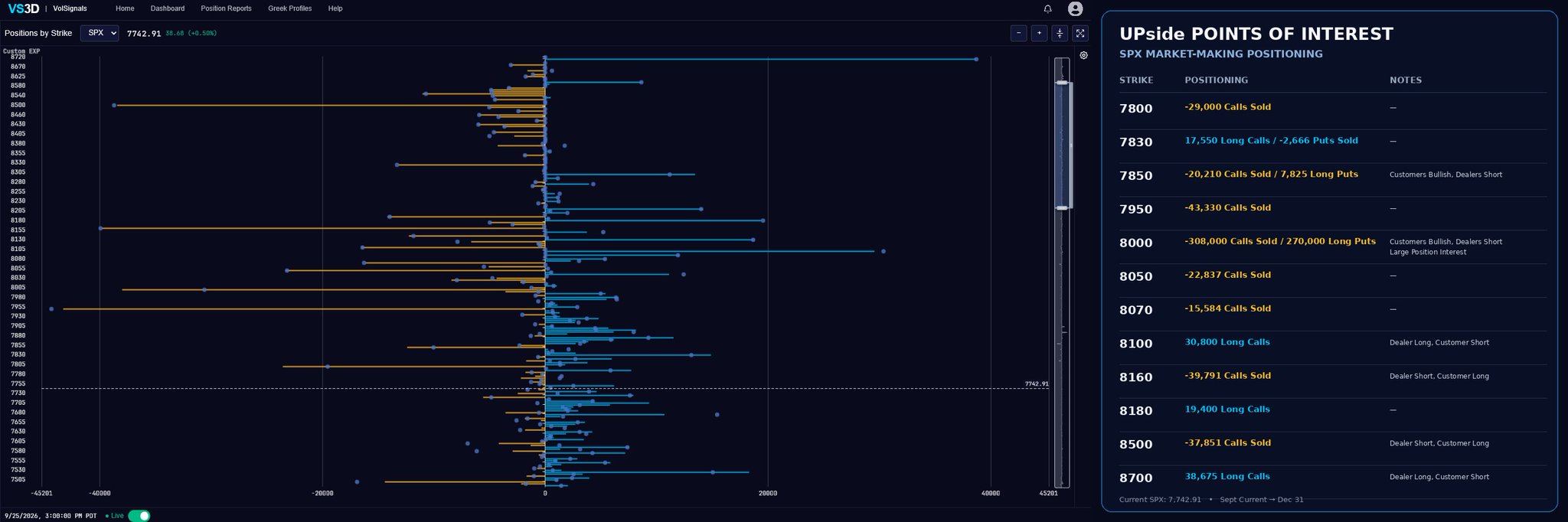Click the -20000 x-axis label
Viewport: 1568px width, 522px height.
tap(322, 493)
